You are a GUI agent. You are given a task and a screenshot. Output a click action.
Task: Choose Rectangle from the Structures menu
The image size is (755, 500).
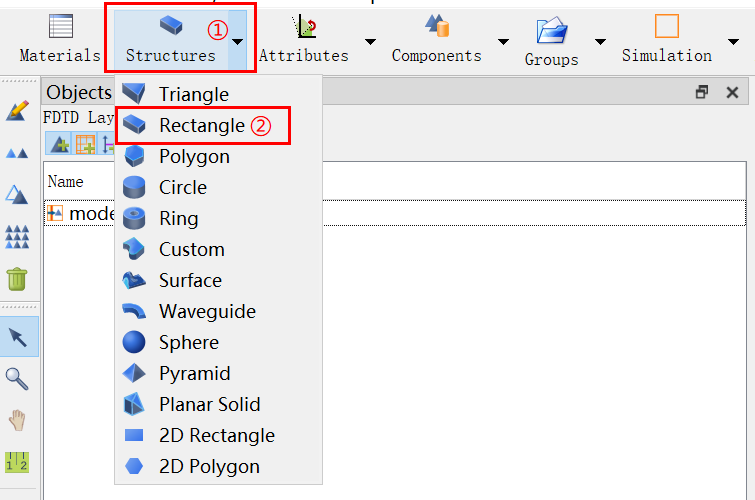(x=201, y=126)
